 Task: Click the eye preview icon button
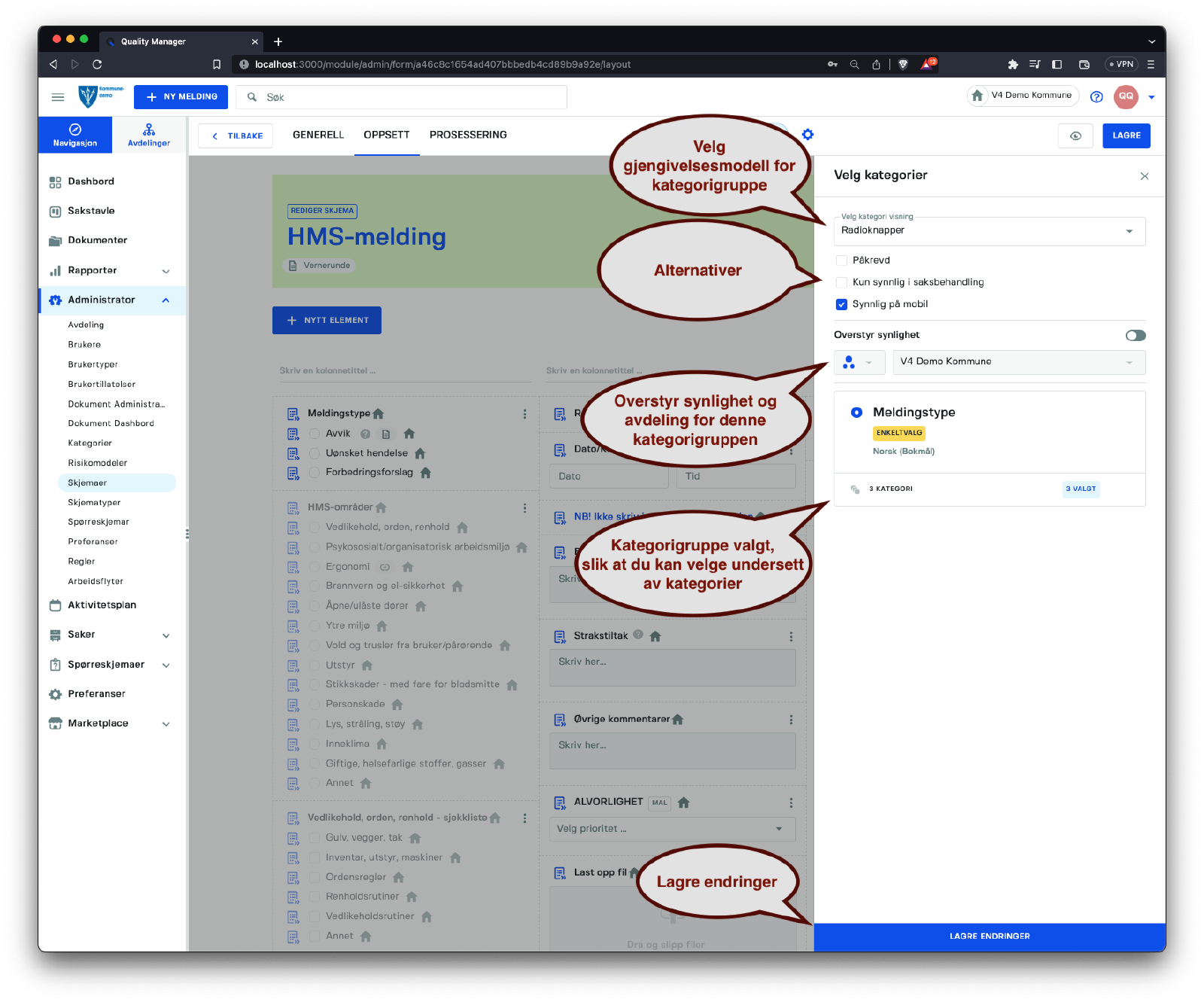point(1075,136)
